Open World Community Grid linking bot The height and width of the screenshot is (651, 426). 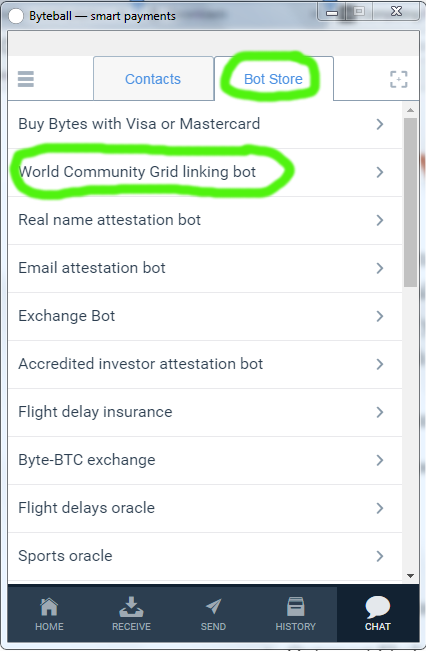click(205, 172)
